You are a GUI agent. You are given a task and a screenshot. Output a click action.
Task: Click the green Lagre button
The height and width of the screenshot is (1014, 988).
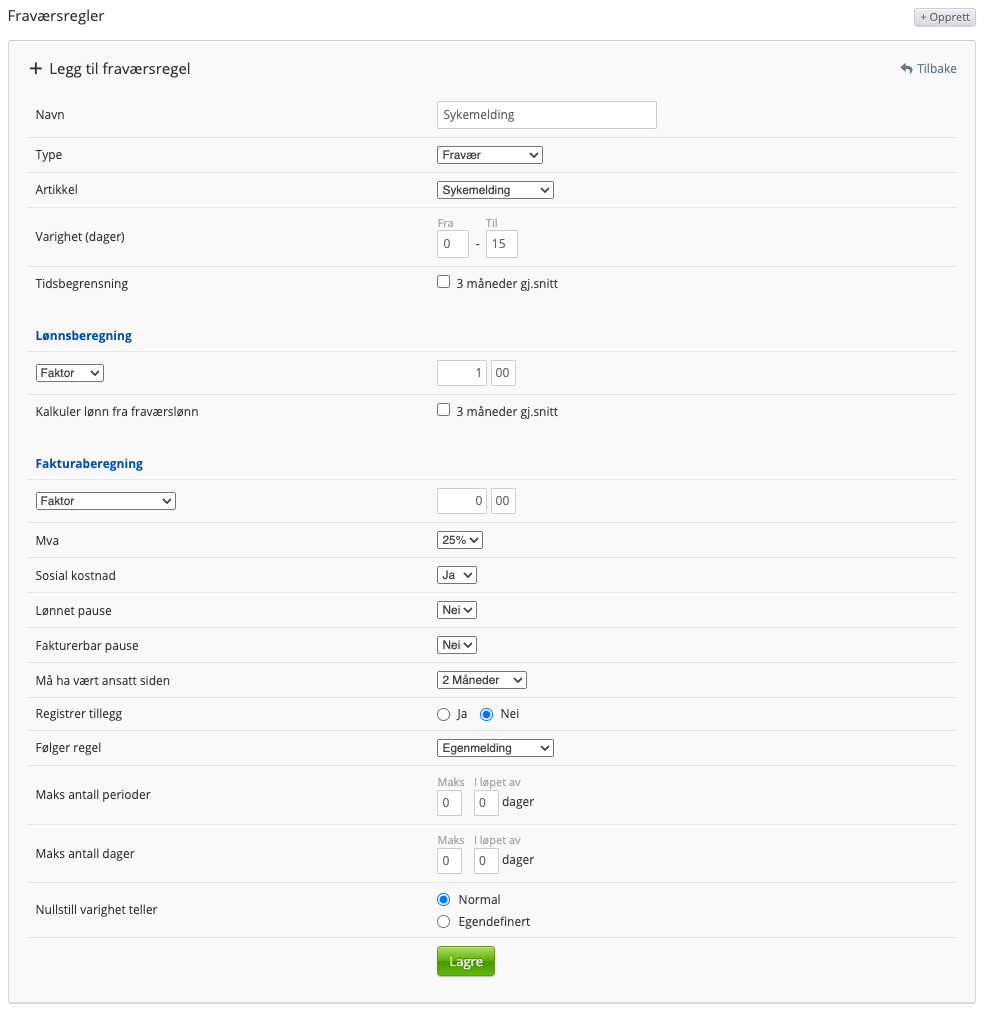[465, 961]
